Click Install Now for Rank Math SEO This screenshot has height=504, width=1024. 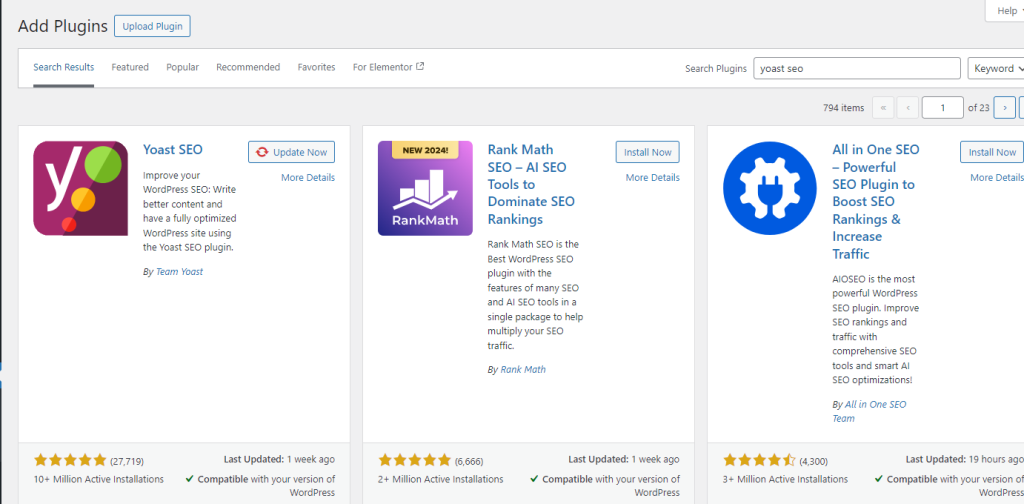[647, 152]
